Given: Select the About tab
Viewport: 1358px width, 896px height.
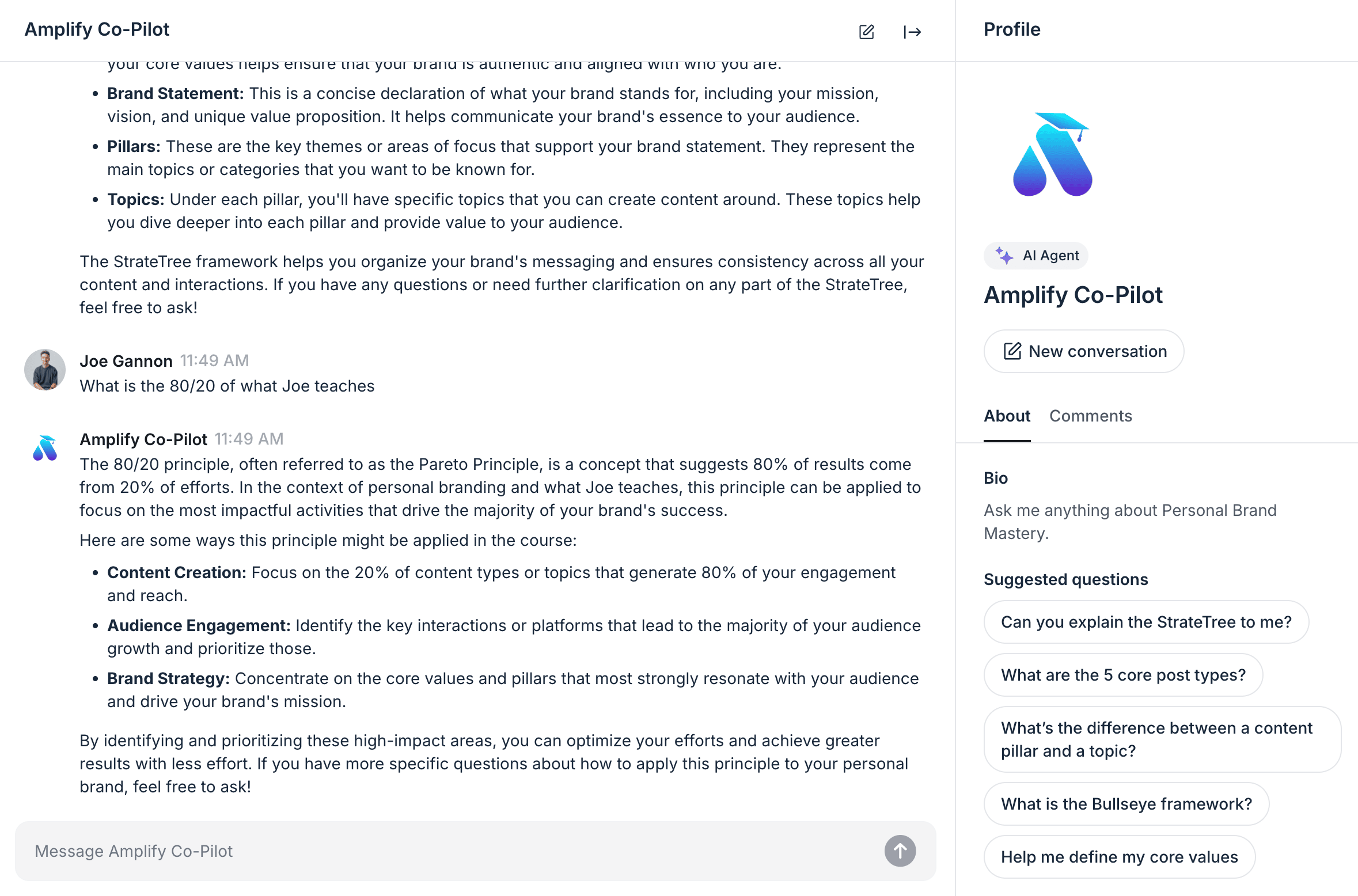Looking at the screenshot, I should [x=1007, y=416].
